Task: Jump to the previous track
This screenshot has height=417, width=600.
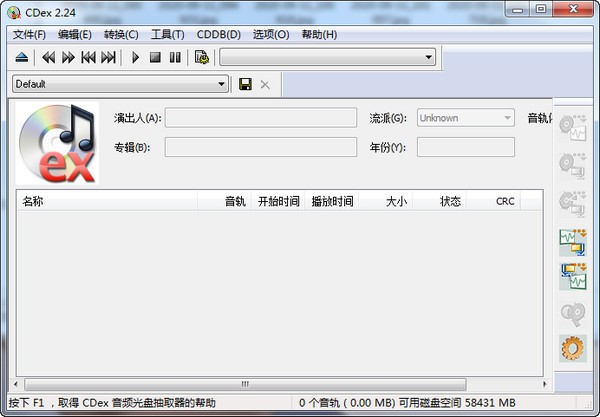Action: pos(88,58)
